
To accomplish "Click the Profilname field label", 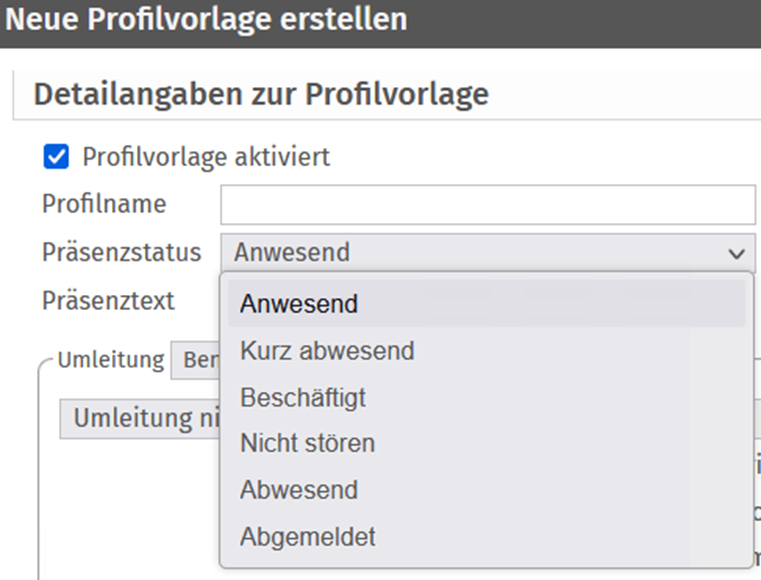I will (x=104, y=204).
